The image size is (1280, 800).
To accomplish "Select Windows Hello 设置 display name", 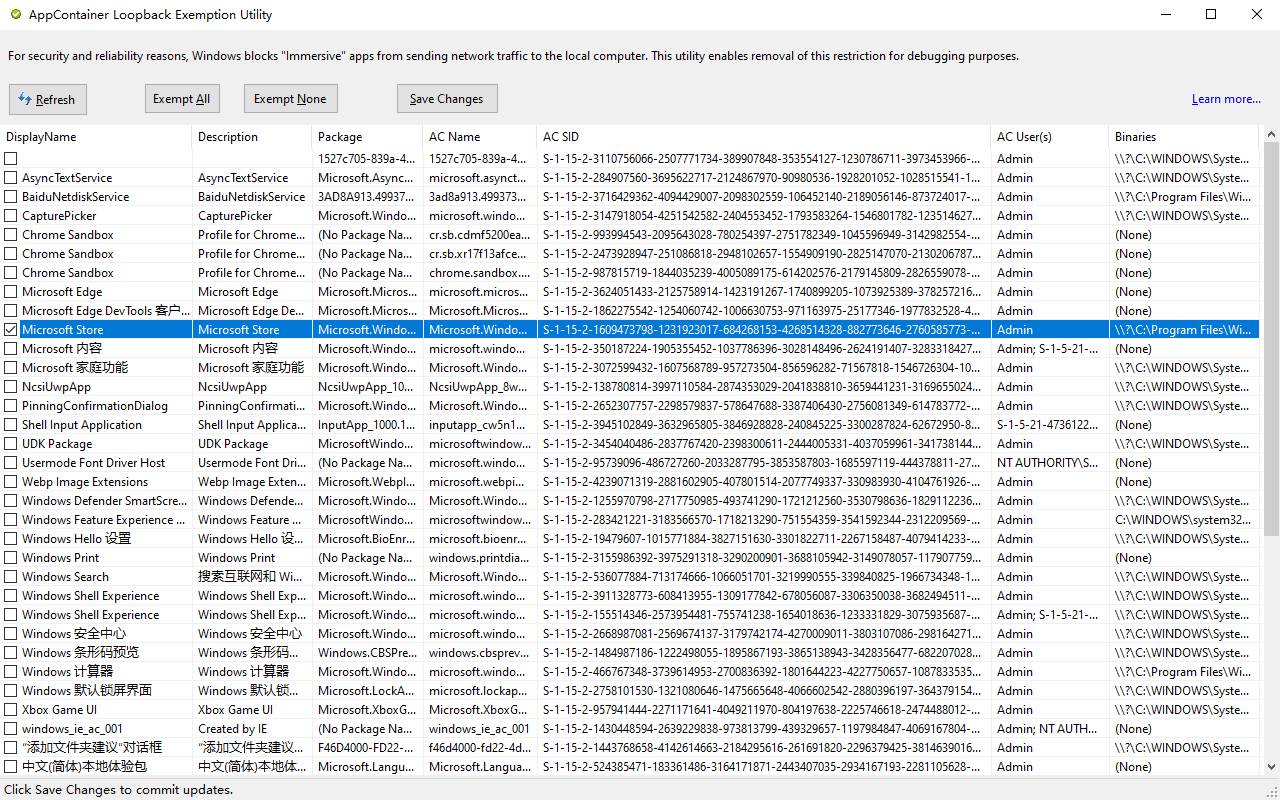I will (76, 538).
